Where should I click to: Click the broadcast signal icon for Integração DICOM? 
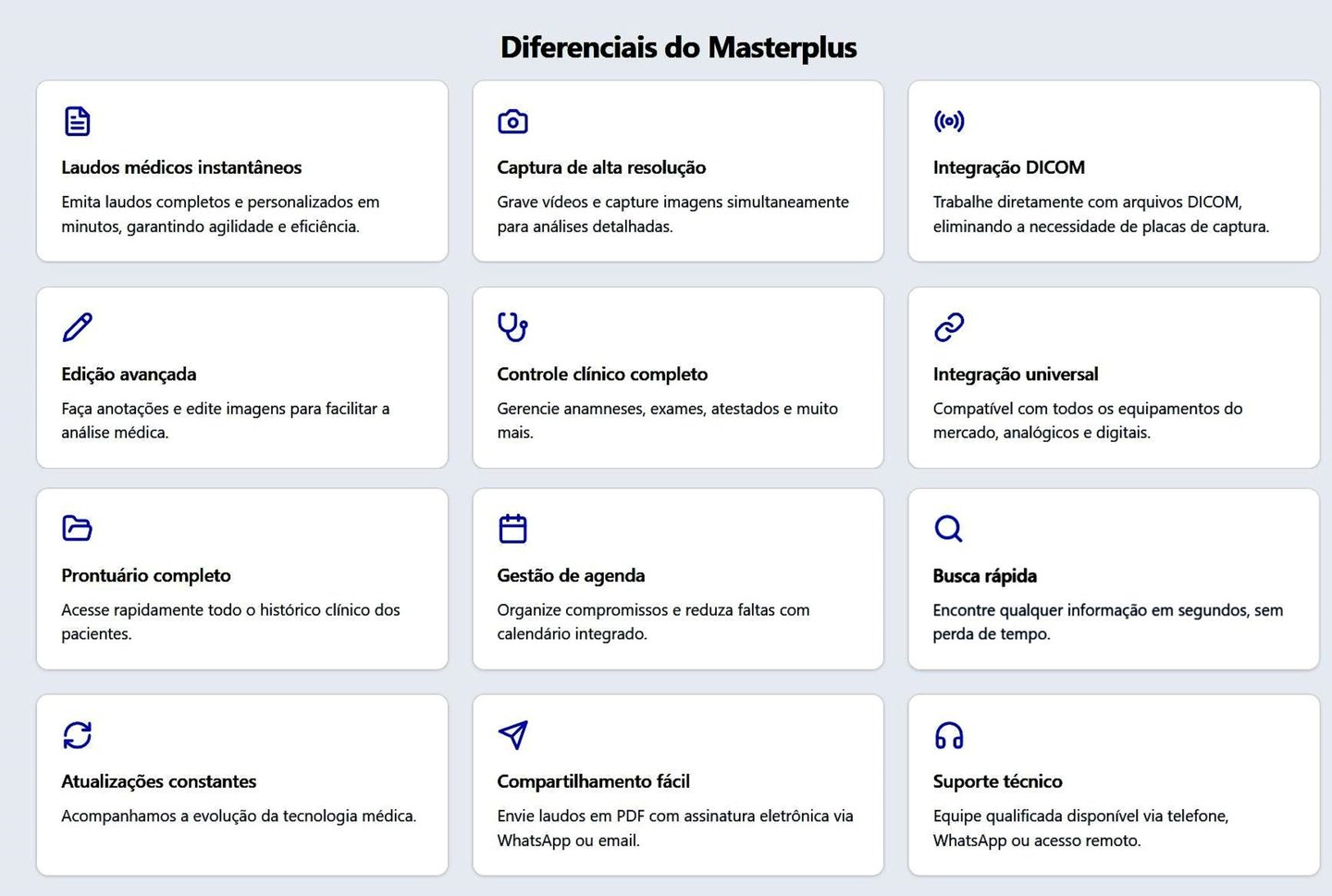[949, 121]
